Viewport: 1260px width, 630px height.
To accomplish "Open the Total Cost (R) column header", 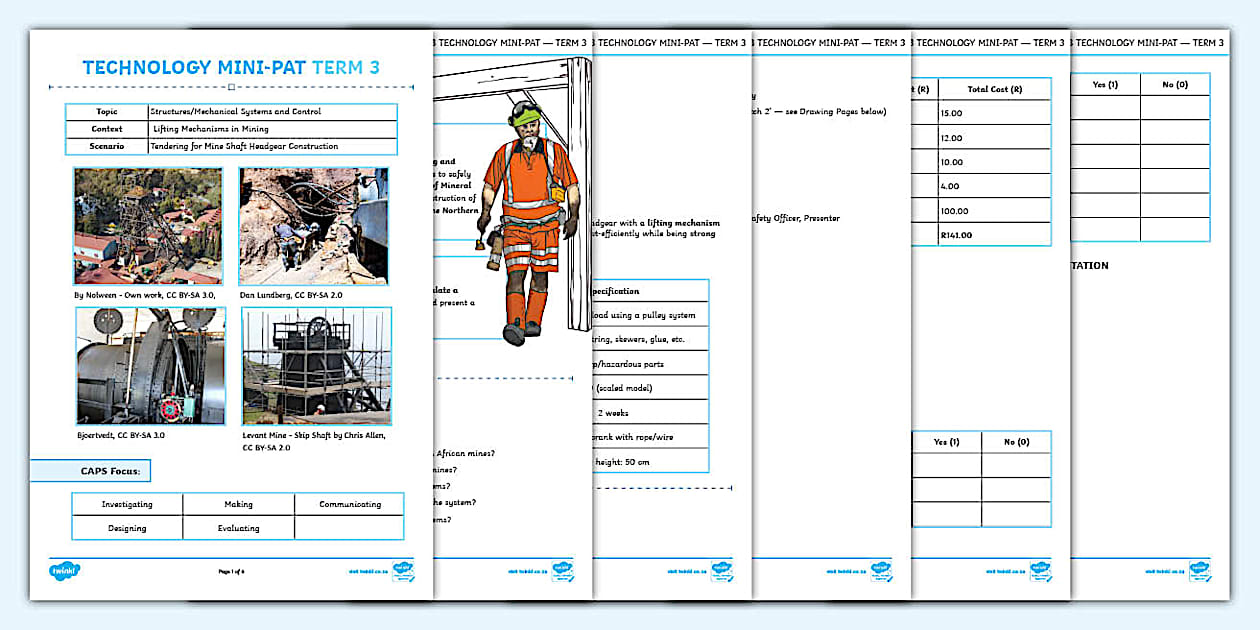I will 997,88.
